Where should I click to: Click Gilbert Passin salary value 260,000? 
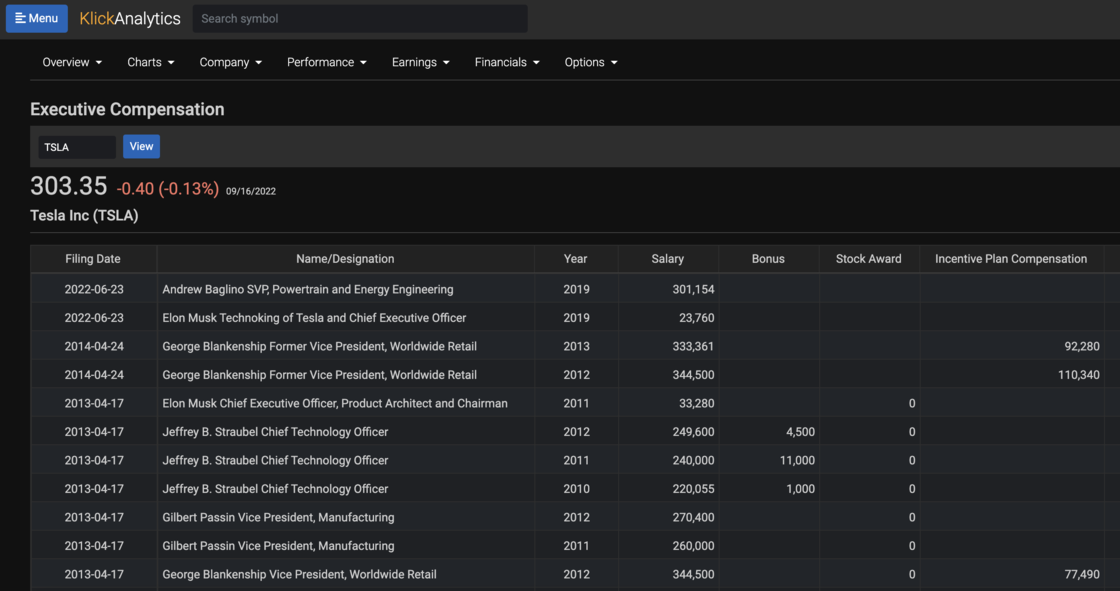(x=693, y=546)
